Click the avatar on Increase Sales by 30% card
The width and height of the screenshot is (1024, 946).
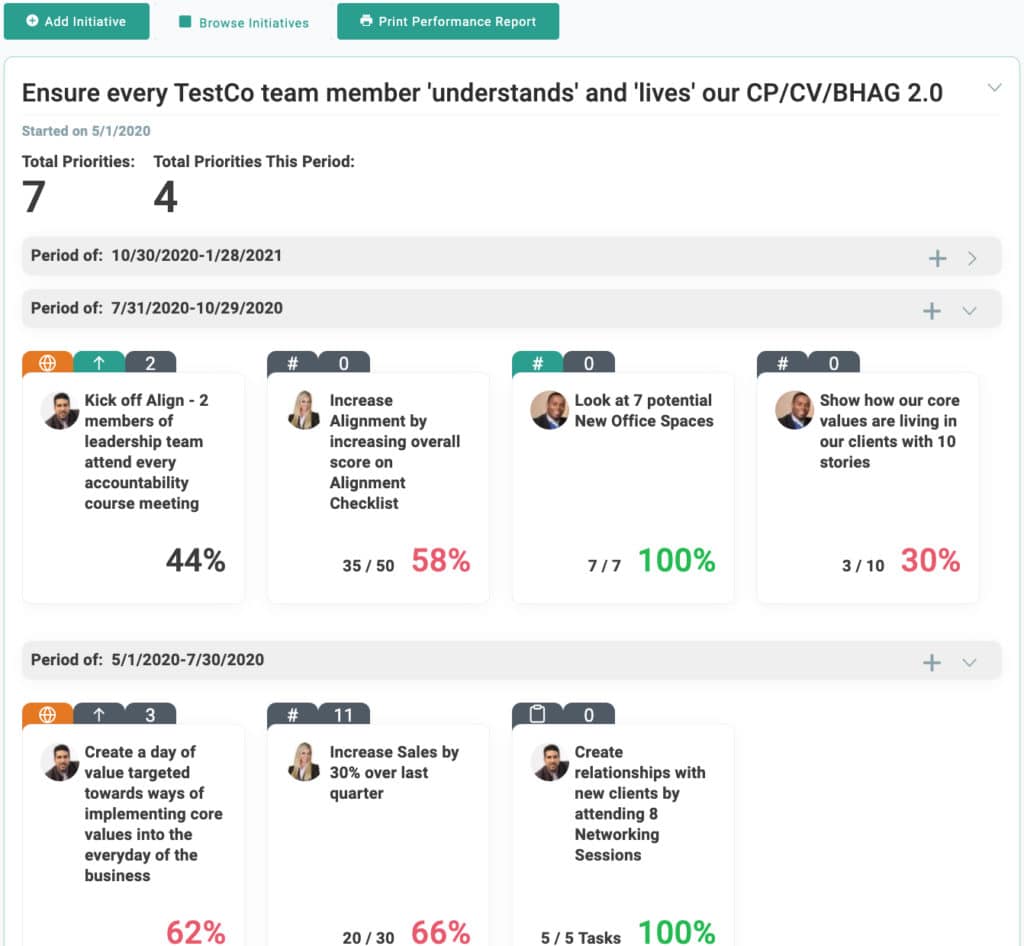click(303, 762)
